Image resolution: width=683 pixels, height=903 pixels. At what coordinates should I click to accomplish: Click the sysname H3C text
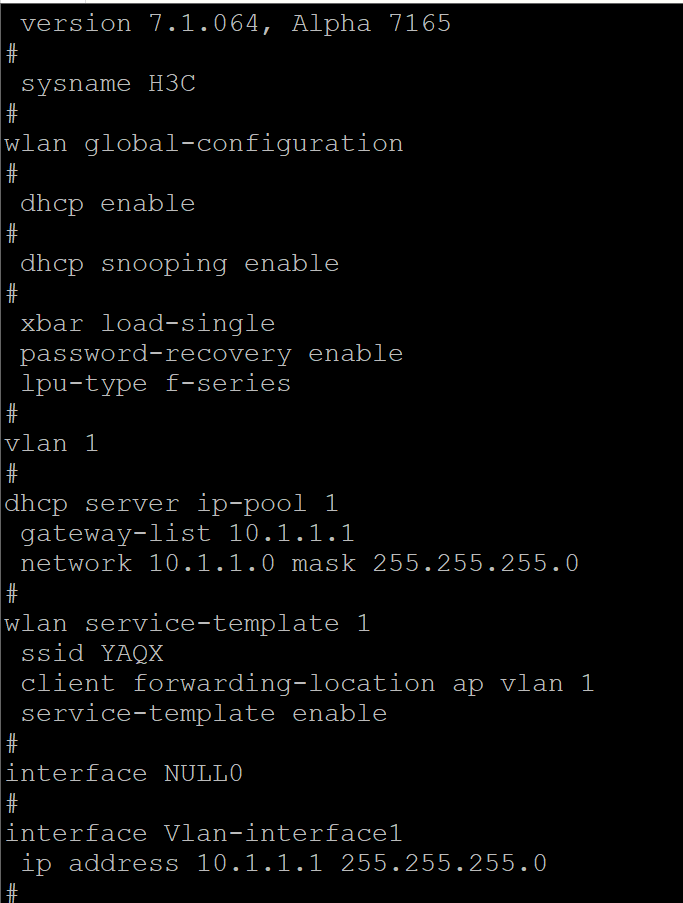[108, 83]
